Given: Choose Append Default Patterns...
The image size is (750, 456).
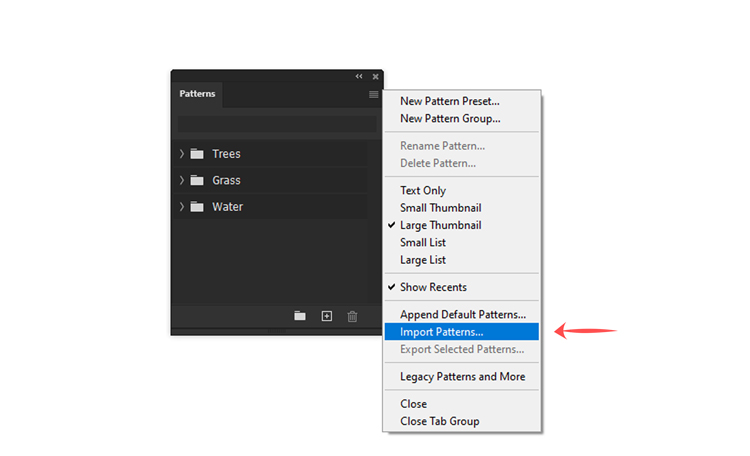Looking at the screenshot, I should tap(462, 314).
